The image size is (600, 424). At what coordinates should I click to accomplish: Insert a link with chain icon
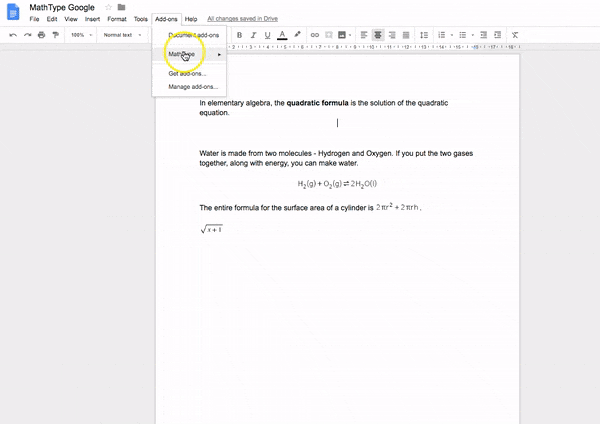pos(315,35)
